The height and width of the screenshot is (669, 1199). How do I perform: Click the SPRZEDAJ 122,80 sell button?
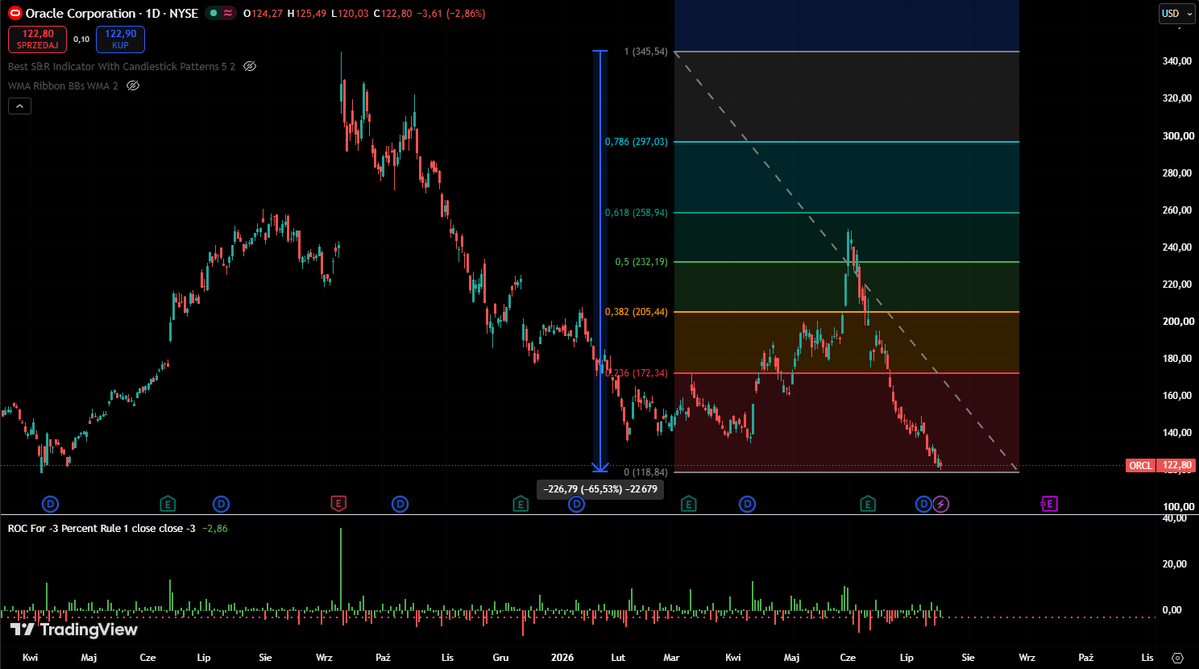tap(37, 39)
